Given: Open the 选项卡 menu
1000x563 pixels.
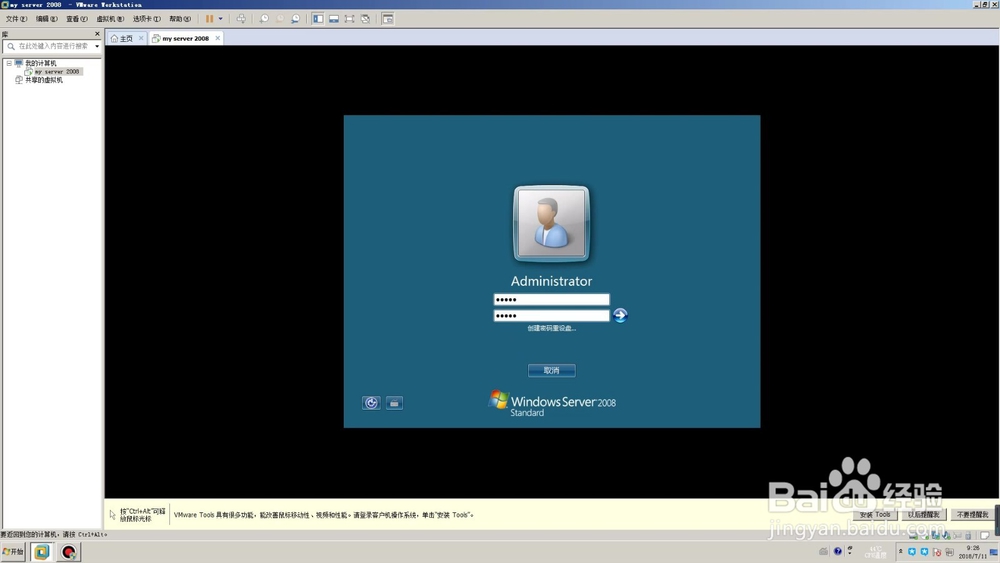Looking at the screenshot, I should 147,18.
